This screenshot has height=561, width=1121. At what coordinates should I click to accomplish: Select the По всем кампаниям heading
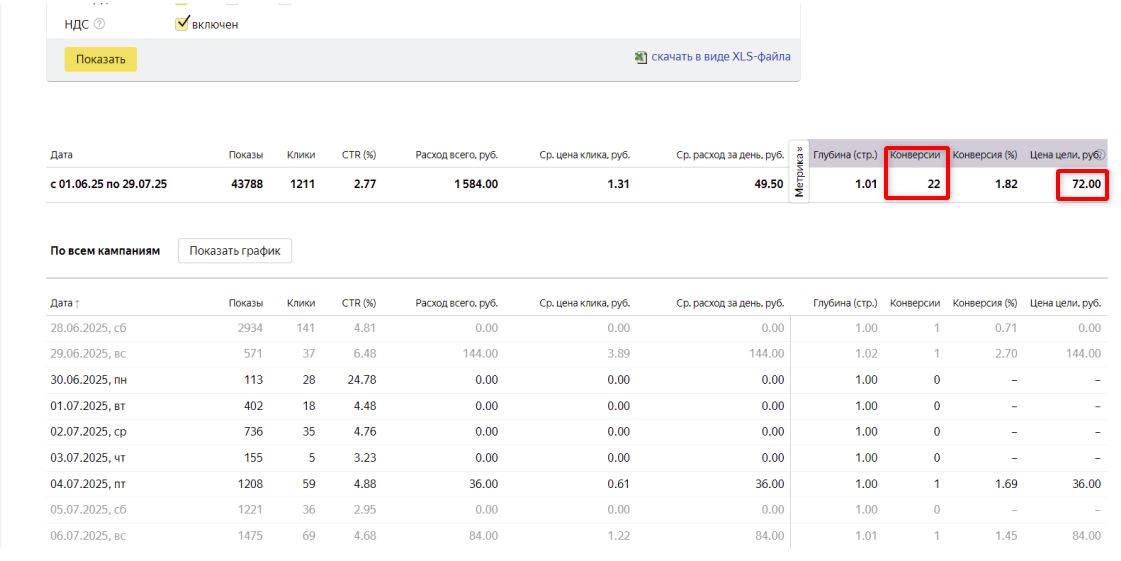tap(105, 251)
